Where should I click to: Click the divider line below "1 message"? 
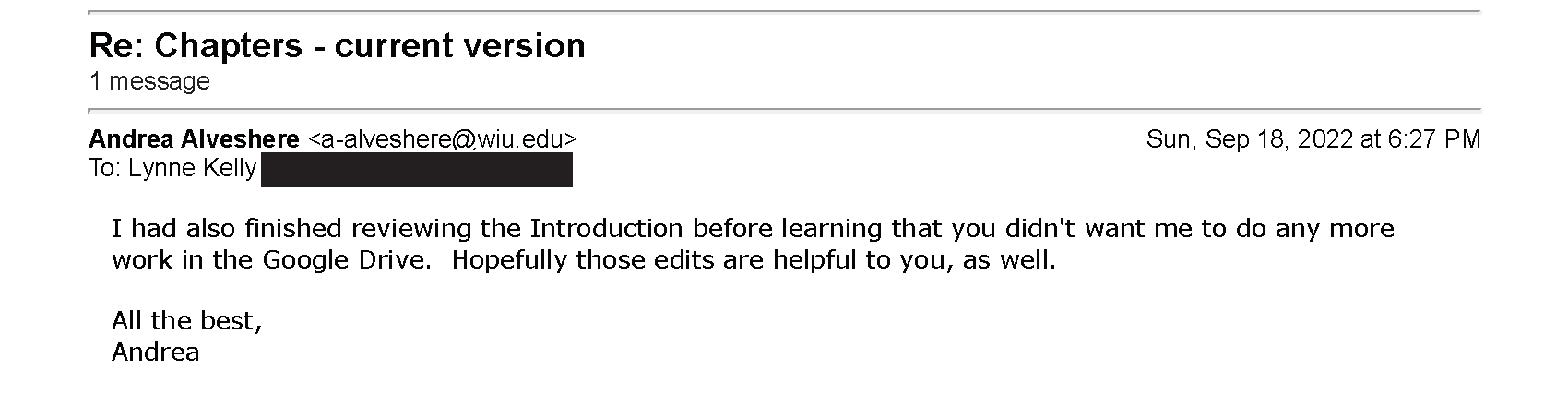784,109
